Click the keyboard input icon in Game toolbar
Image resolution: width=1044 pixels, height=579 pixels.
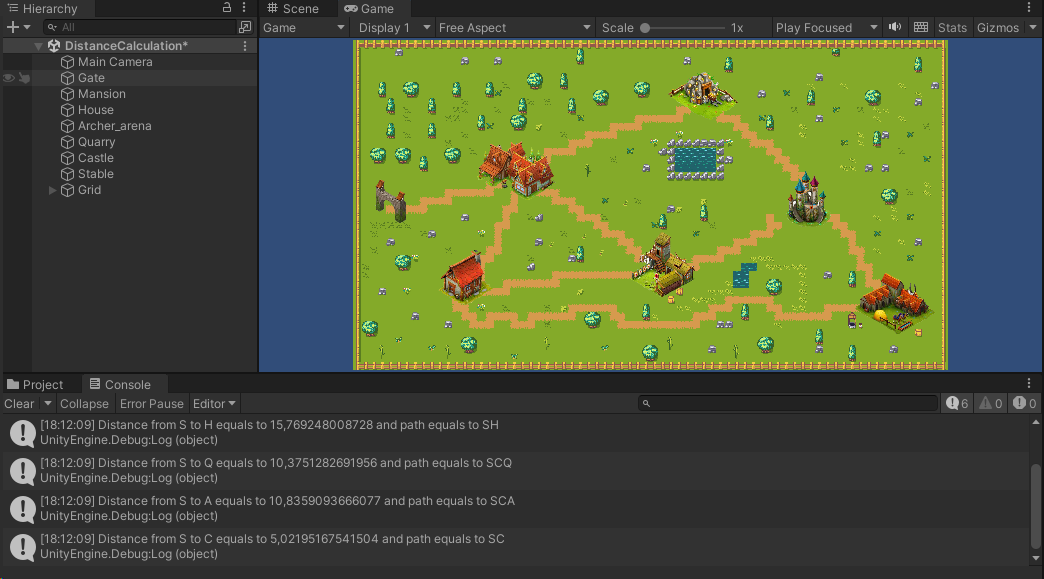920,27
